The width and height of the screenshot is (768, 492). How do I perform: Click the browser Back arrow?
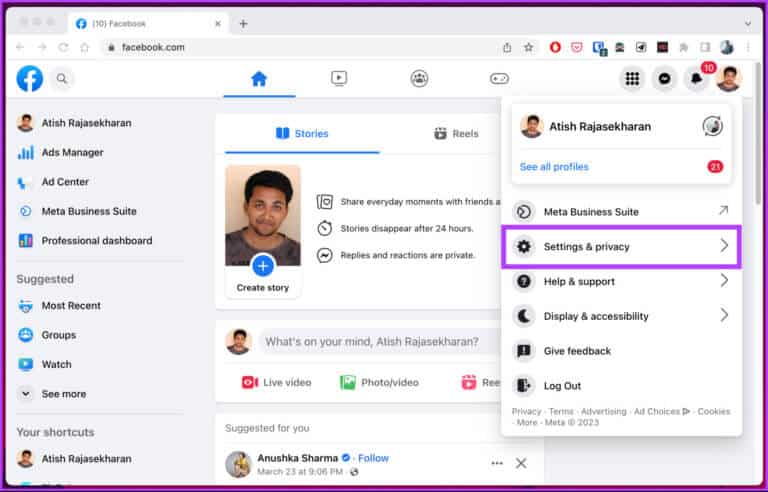pos(20,48)
